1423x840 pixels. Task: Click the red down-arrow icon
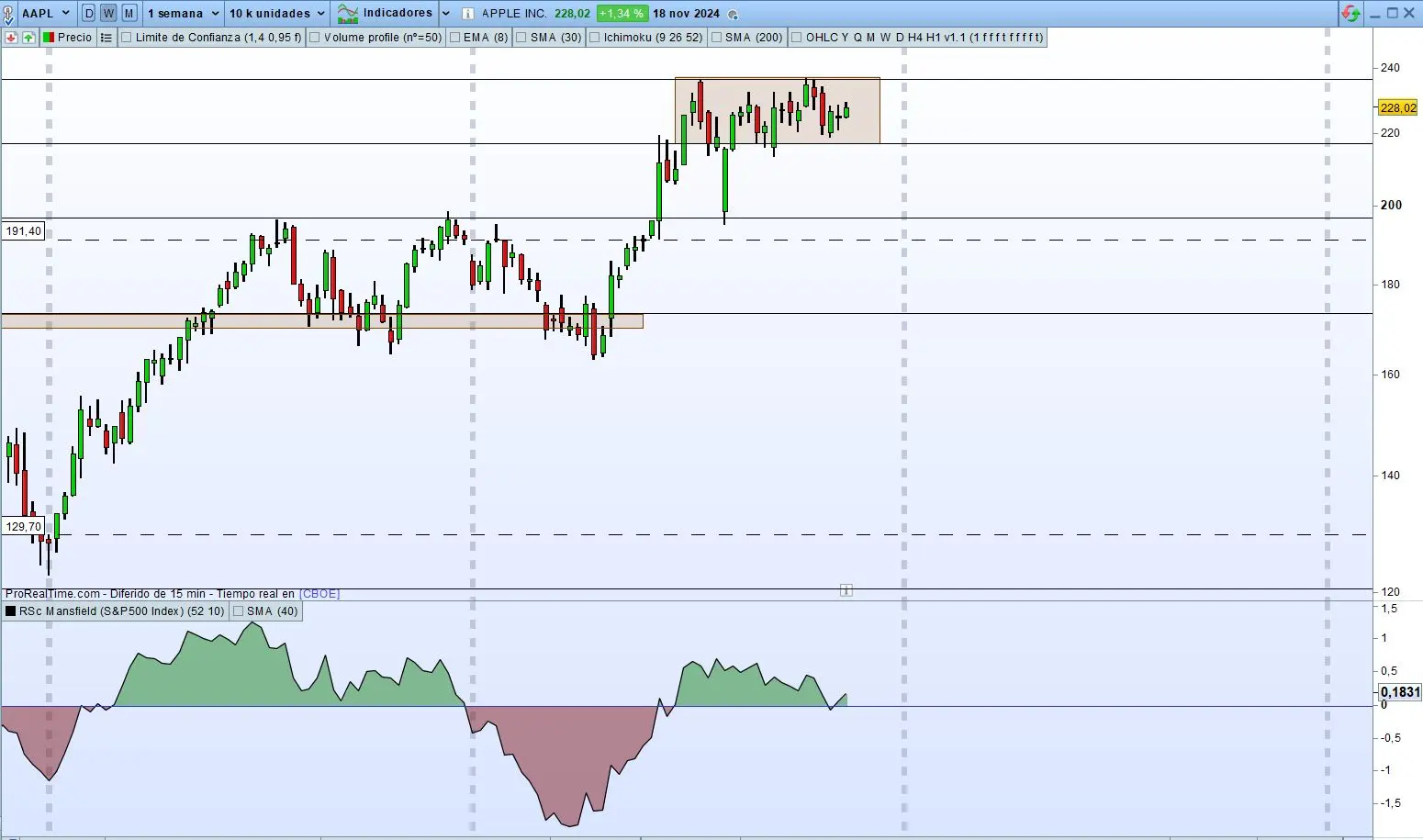[11, 38]
